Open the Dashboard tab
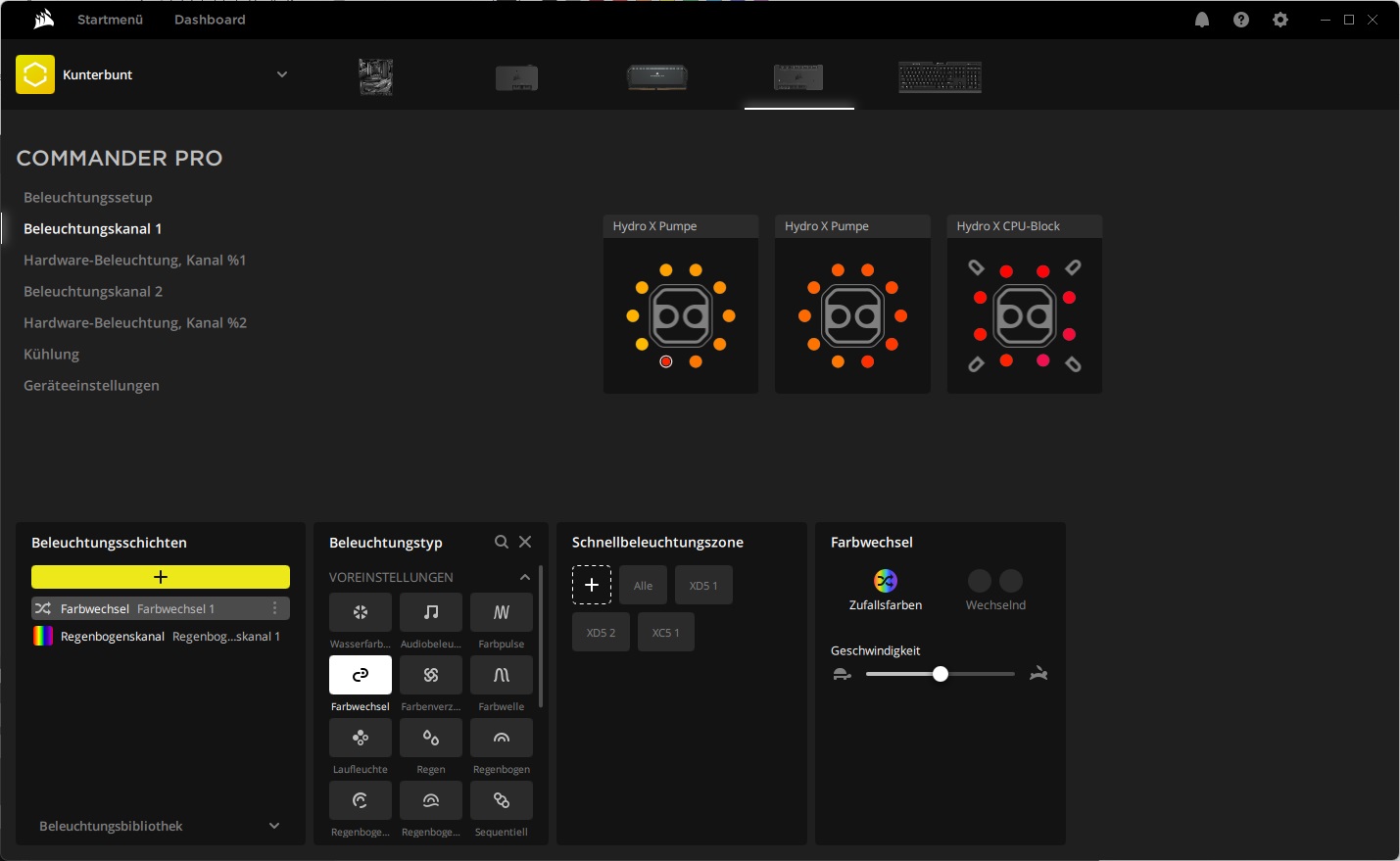The image size is (1400, 861). pos(210,20)
